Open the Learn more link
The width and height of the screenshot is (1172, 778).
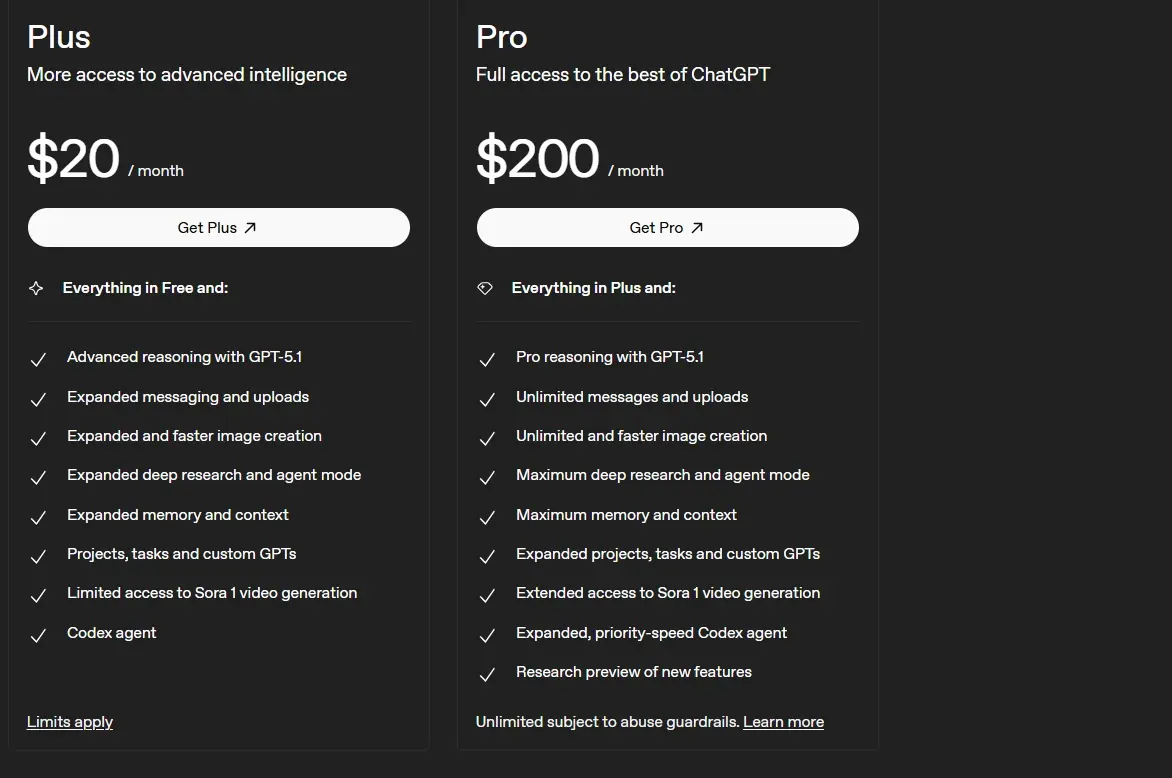coord(783,721)
